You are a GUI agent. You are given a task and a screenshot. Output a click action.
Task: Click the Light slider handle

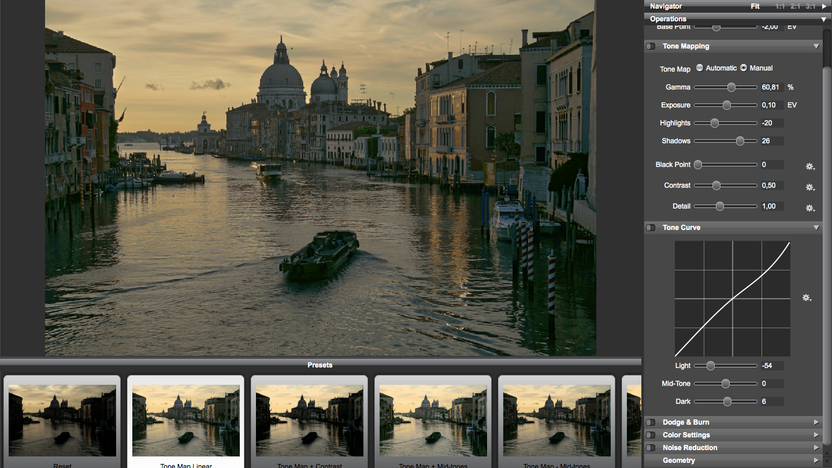click(710, 366)
